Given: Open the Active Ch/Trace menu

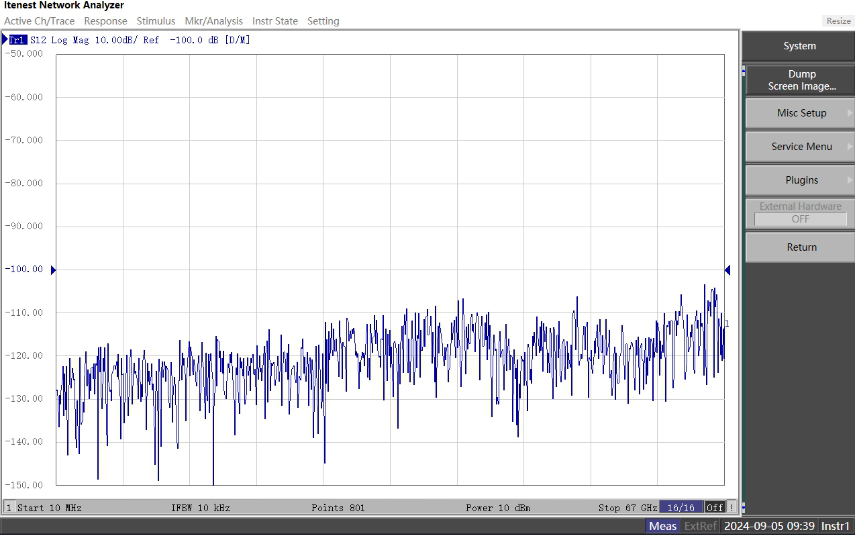Looking at the screenshot, I should point(39,21).
